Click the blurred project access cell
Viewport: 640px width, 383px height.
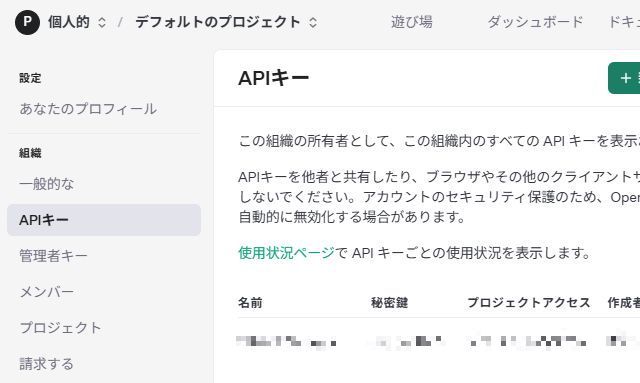coord(528,341)
